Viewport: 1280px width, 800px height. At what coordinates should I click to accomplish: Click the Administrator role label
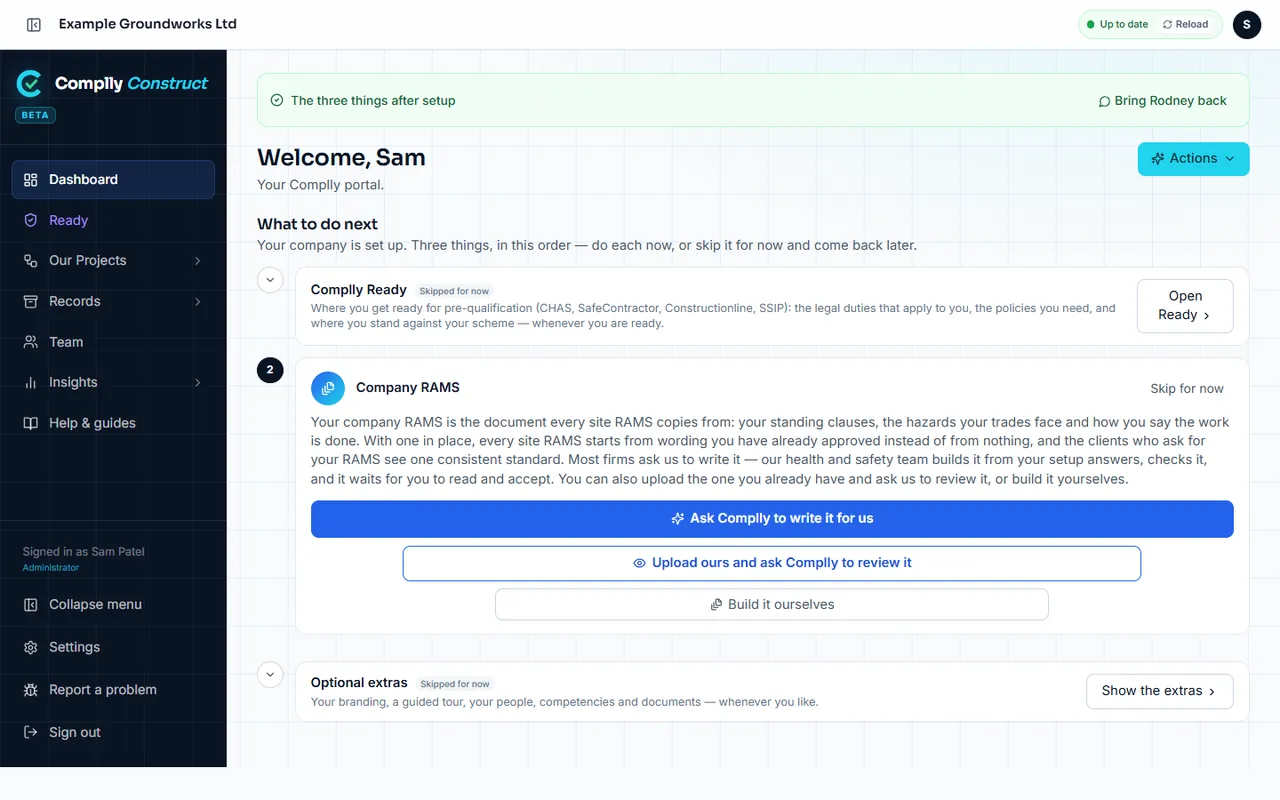51,568
